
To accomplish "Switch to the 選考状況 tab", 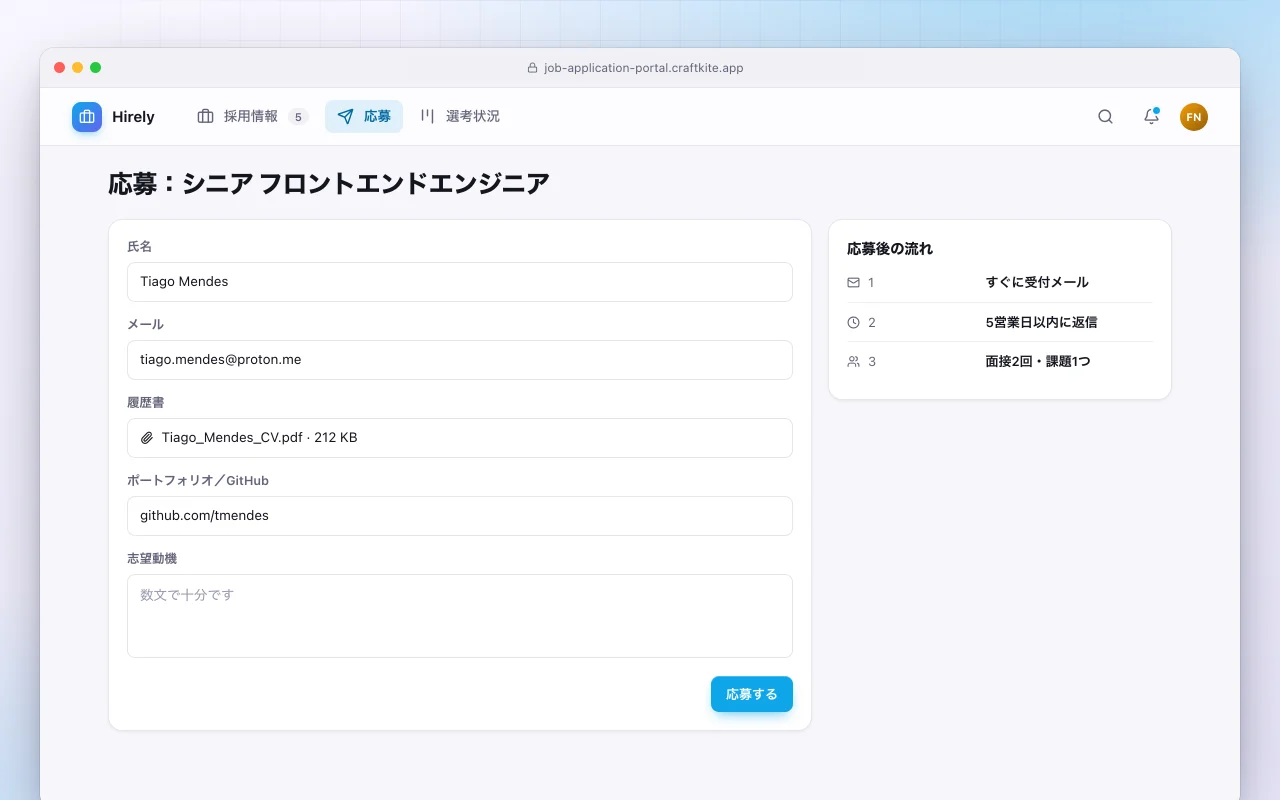I will coord(460,117).
